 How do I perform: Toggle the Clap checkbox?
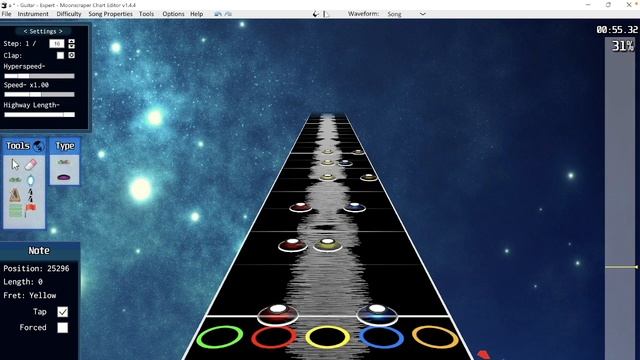60,56
